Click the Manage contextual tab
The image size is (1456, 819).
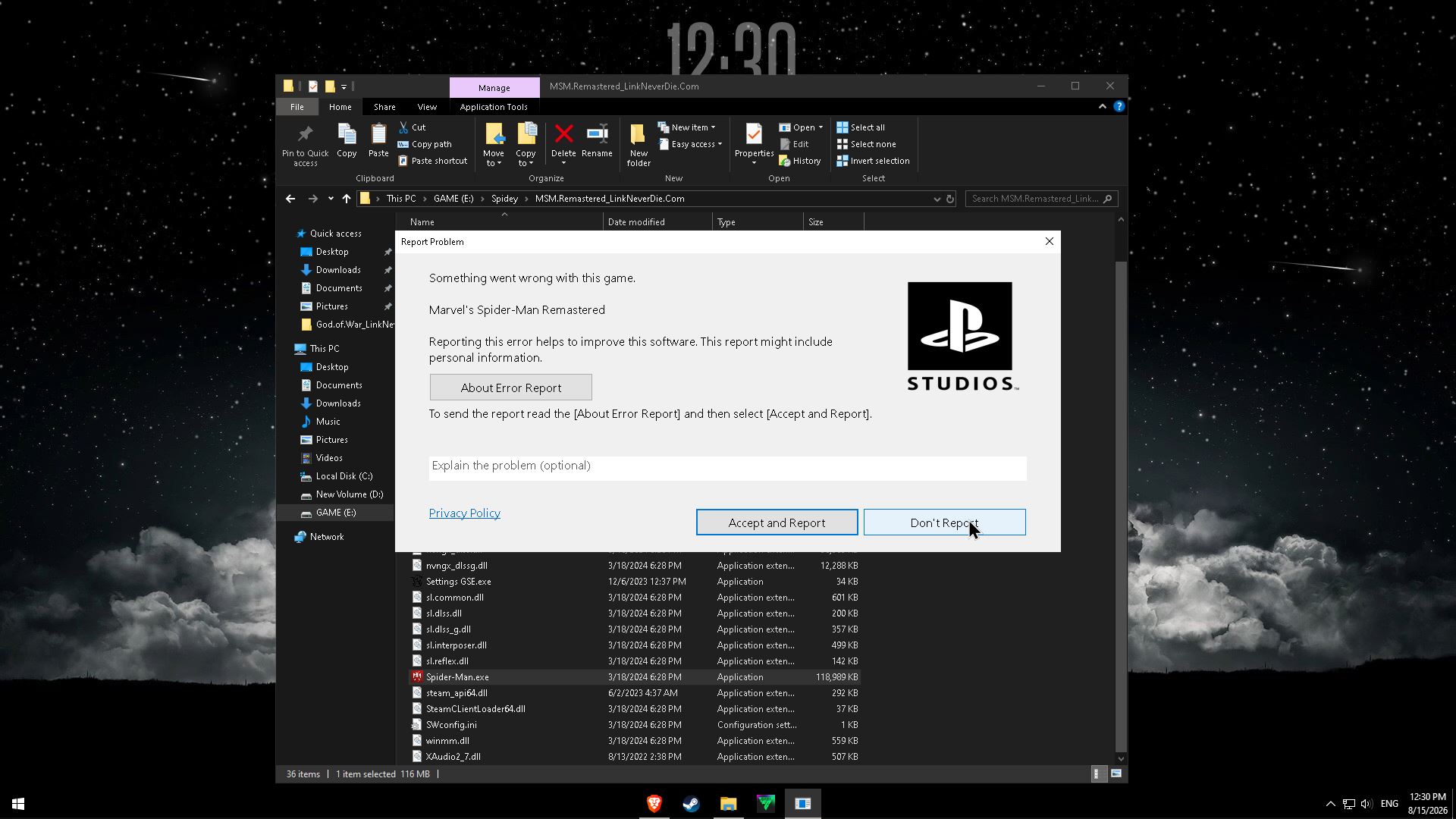(x=494, y=88)
